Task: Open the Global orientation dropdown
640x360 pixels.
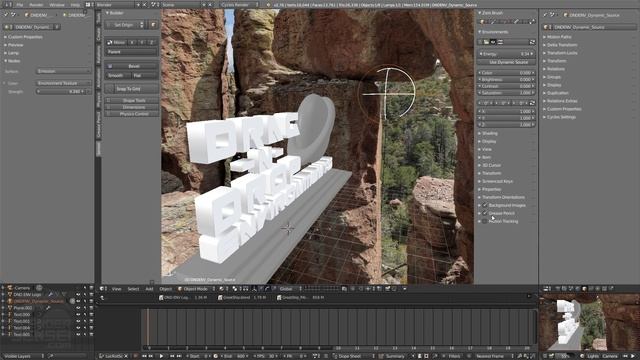Action: tap(291, 289)
